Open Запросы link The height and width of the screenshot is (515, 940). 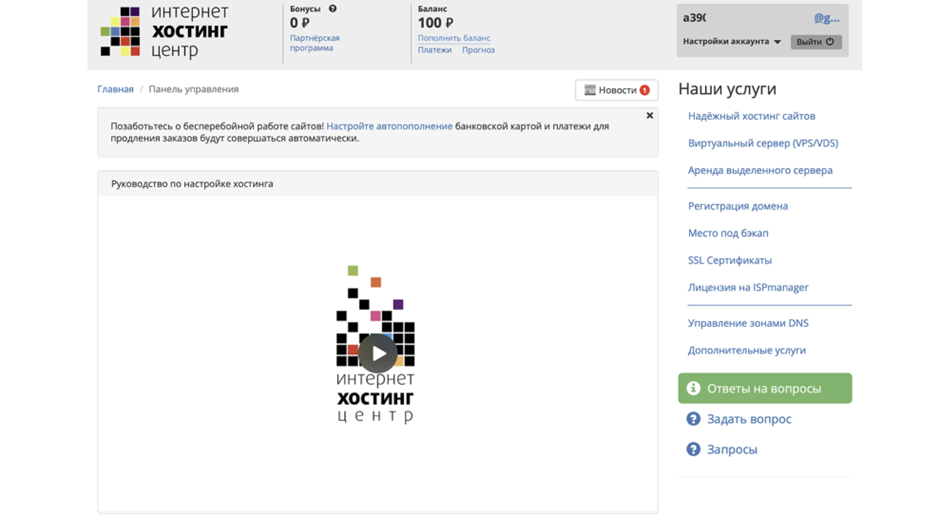pos(732,449)
